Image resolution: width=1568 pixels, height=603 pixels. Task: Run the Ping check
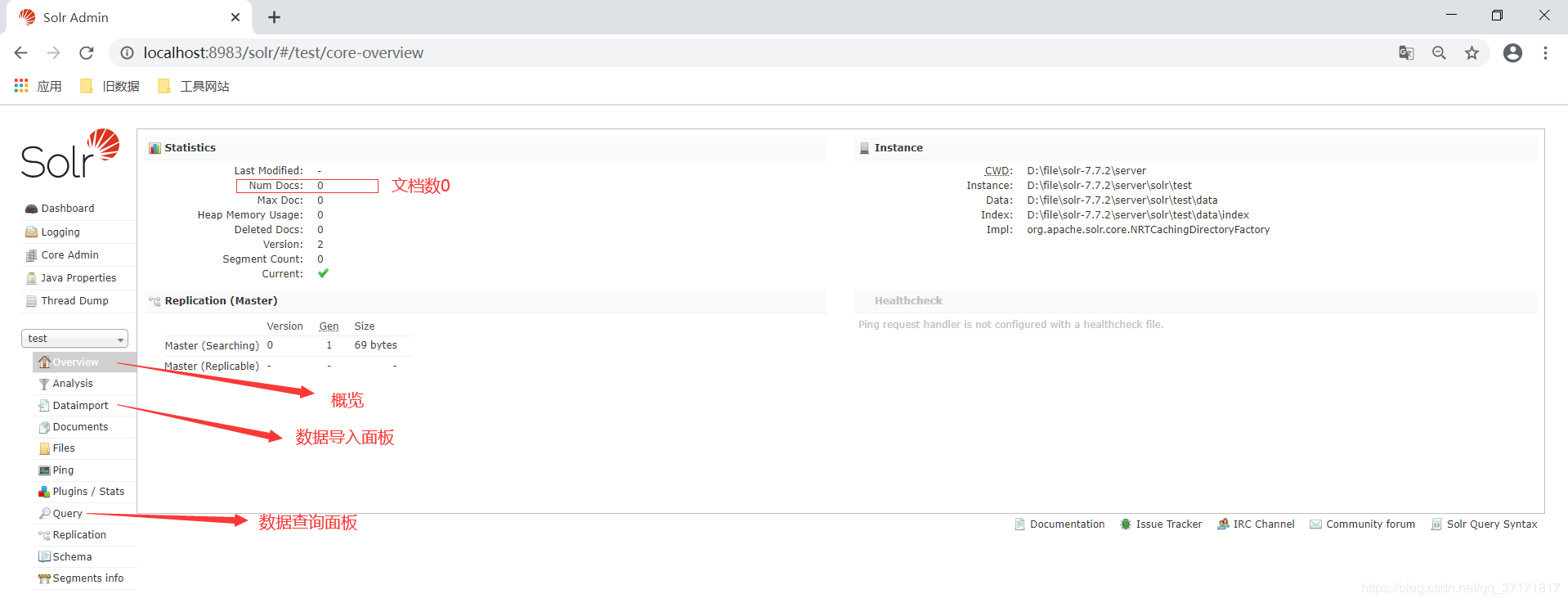point(63,470)
